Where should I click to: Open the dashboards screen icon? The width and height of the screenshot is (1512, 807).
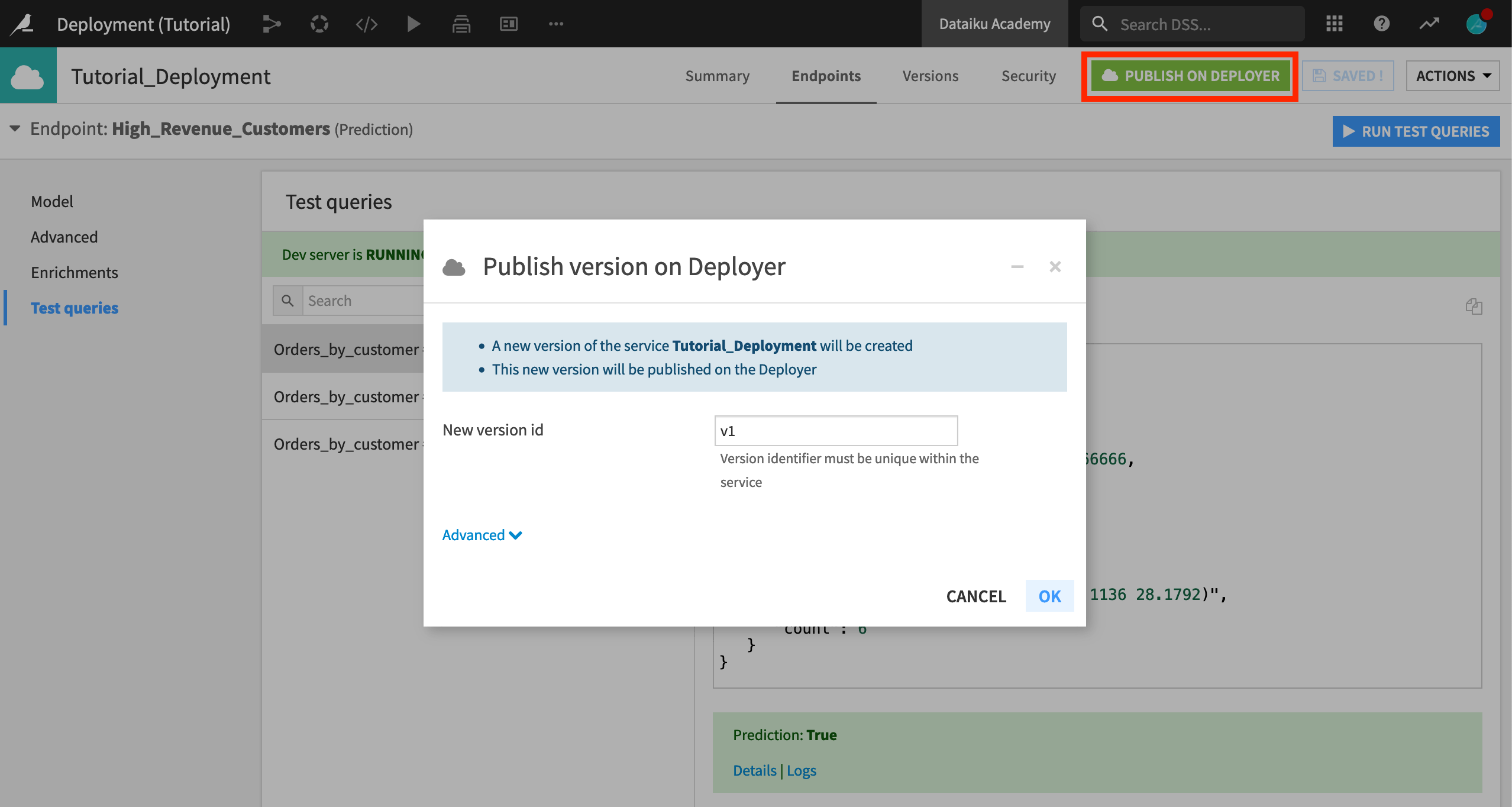pyautogui.click(x=509, y=24)
